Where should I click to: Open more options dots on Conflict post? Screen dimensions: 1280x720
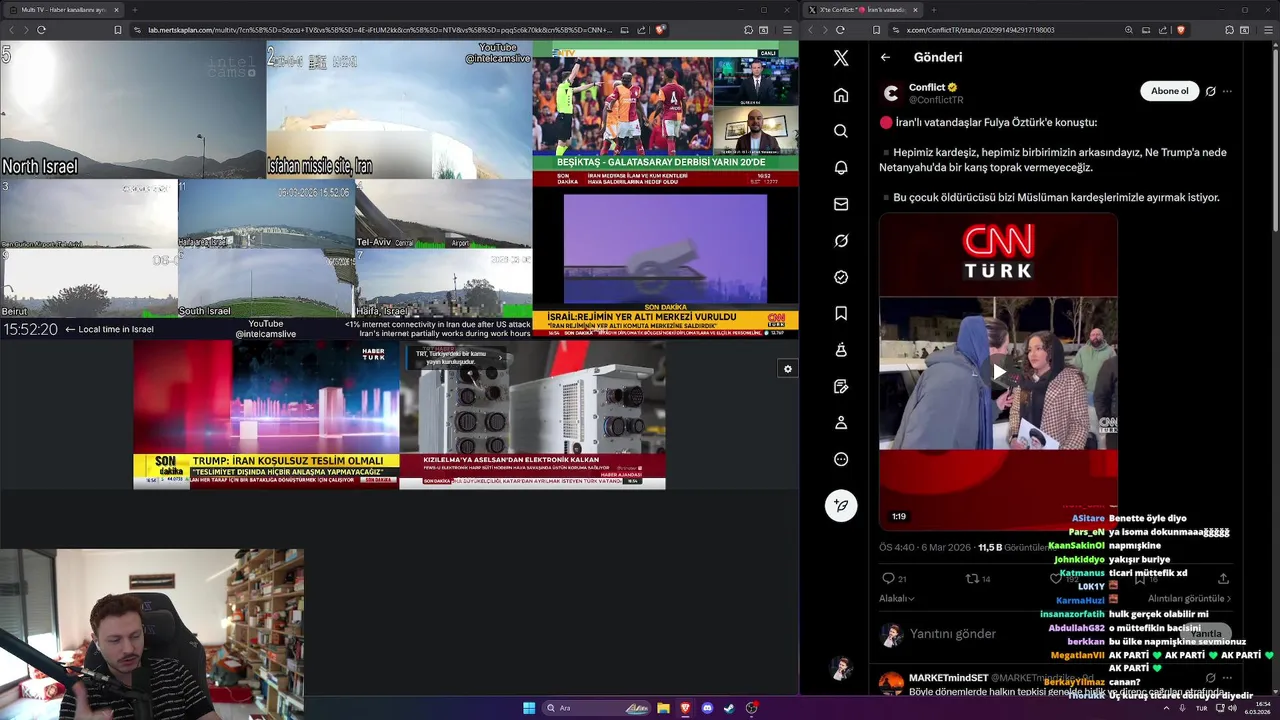click(x=1227, y=91)
